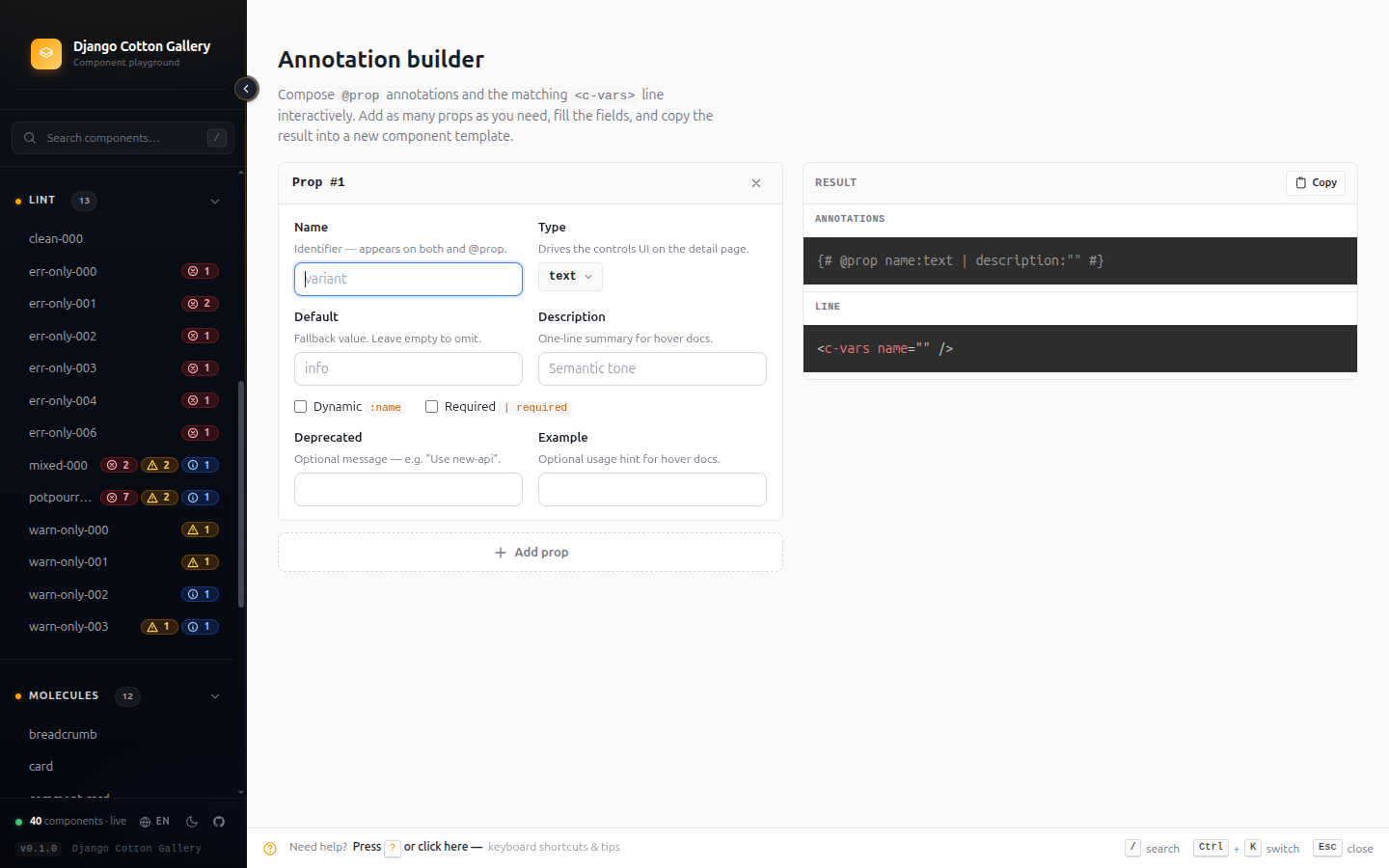Toggle dark mode with the moon icon

[192, 822]
